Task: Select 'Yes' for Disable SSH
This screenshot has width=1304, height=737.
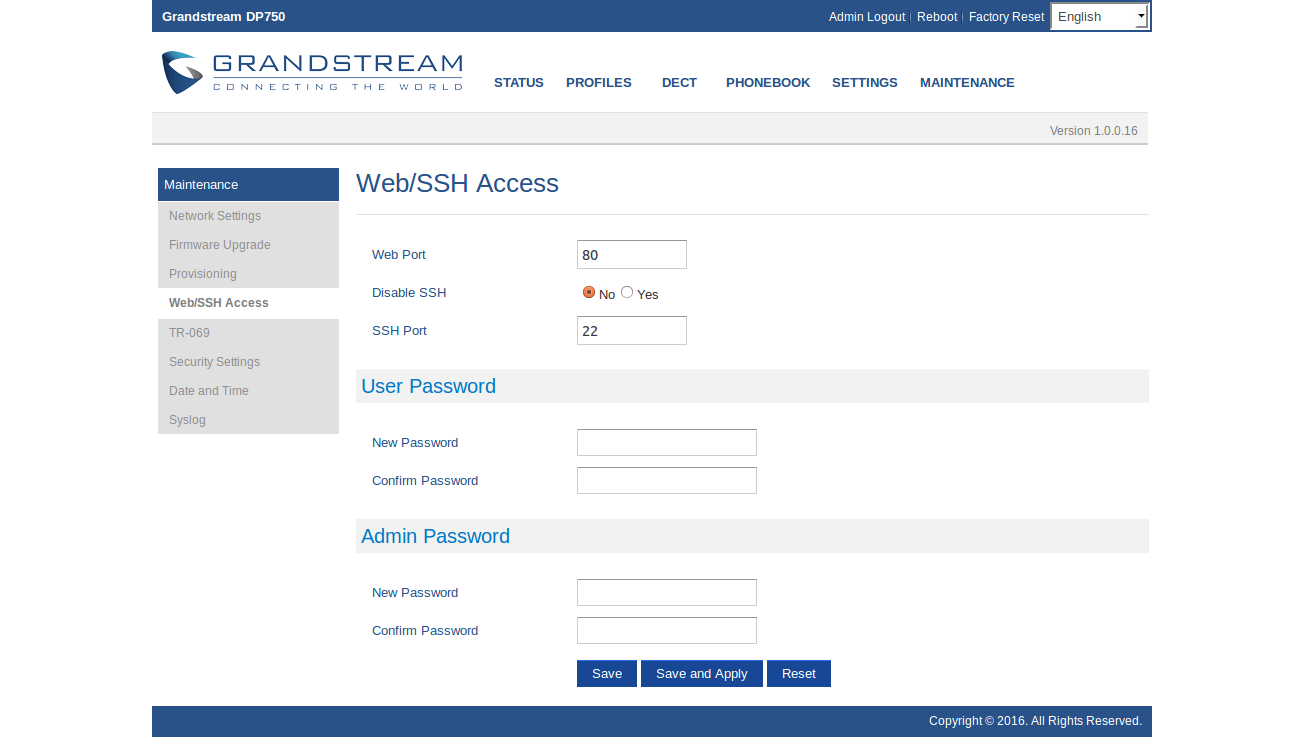Action: tap(627, 293)
